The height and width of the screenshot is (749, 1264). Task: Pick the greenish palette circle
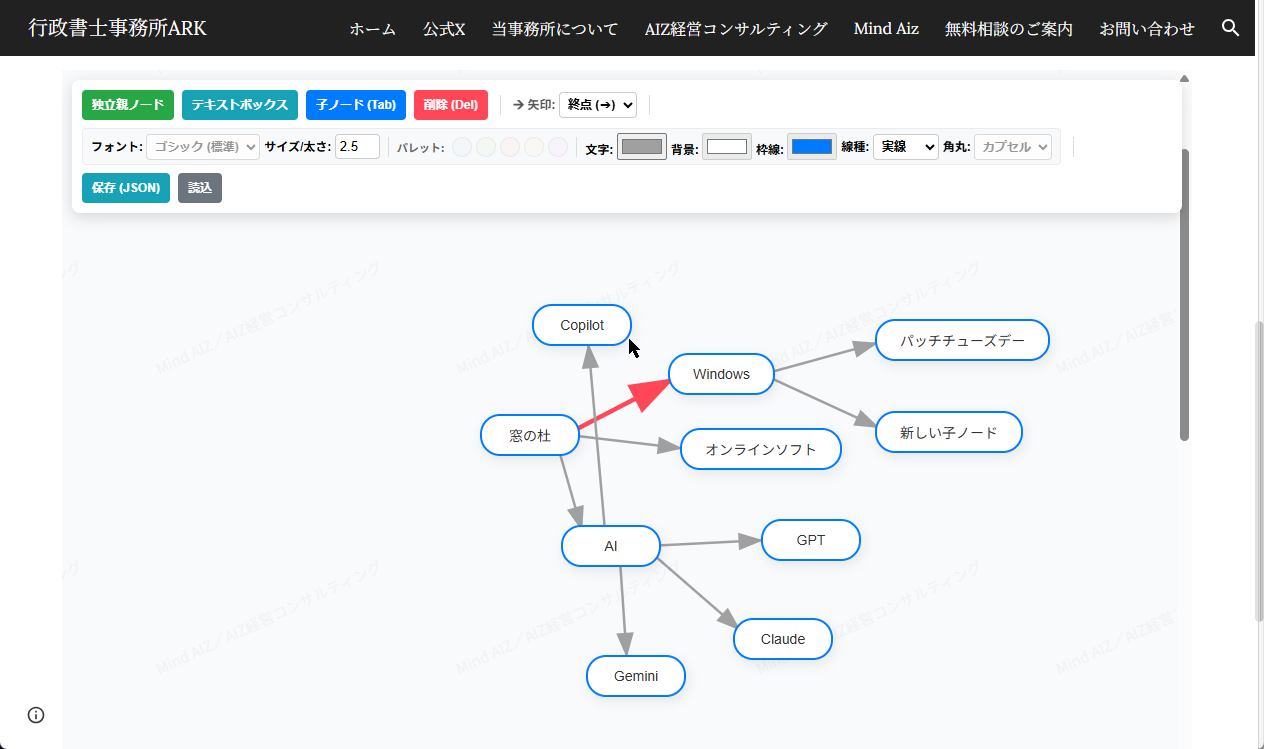coord(485,147)
